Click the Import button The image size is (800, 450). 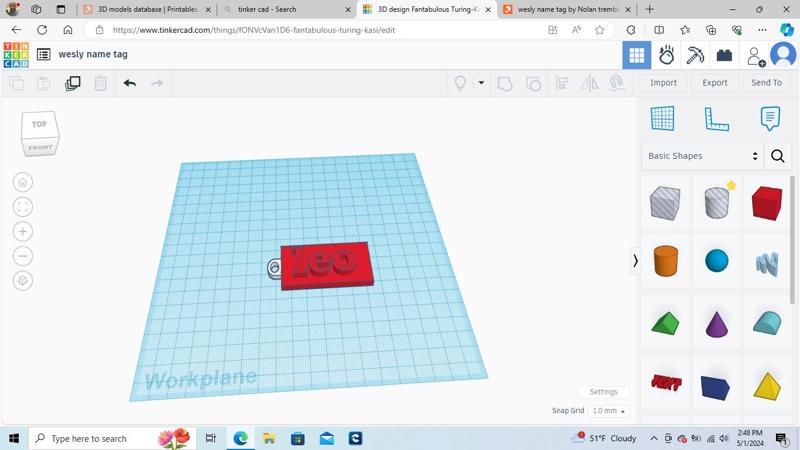point(663,83)
